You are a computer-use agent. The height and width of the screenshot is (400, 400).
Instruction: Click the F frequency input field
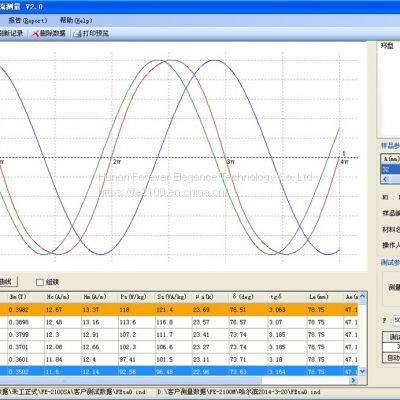(x=397, y=320)
